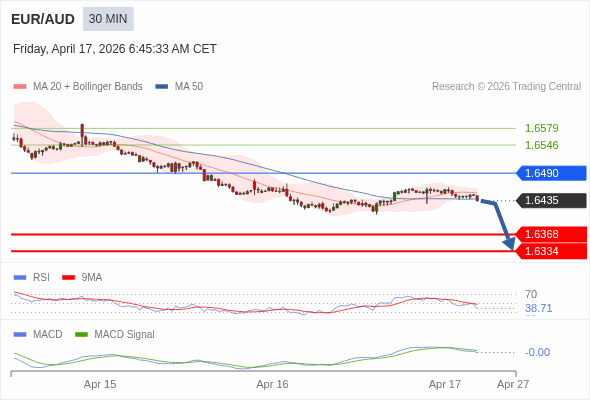Click the RSI 70 level label
Screen dimensions: 590x400
pos(531,294)
